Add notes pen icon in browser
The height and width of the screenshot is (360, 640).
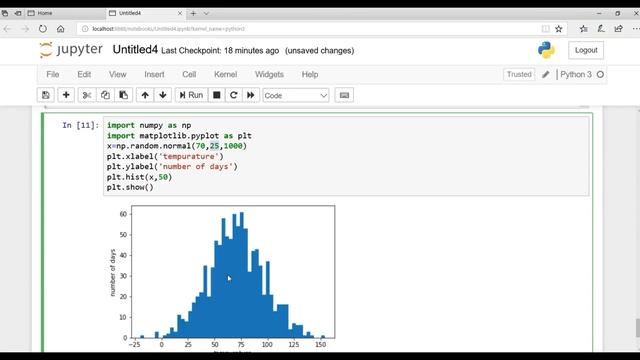click(601, 29)
